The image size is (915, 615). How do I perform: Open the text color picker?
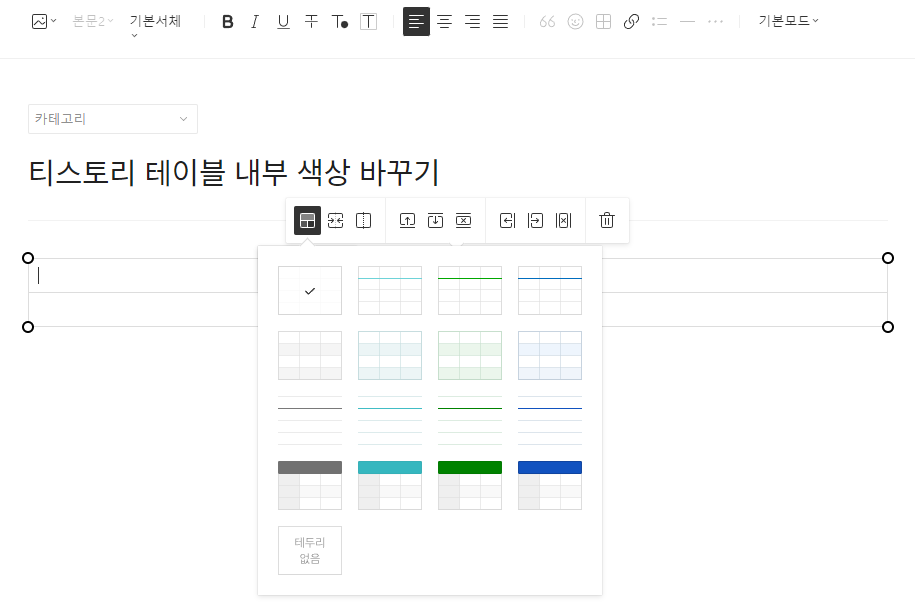(x=340, y=22)
